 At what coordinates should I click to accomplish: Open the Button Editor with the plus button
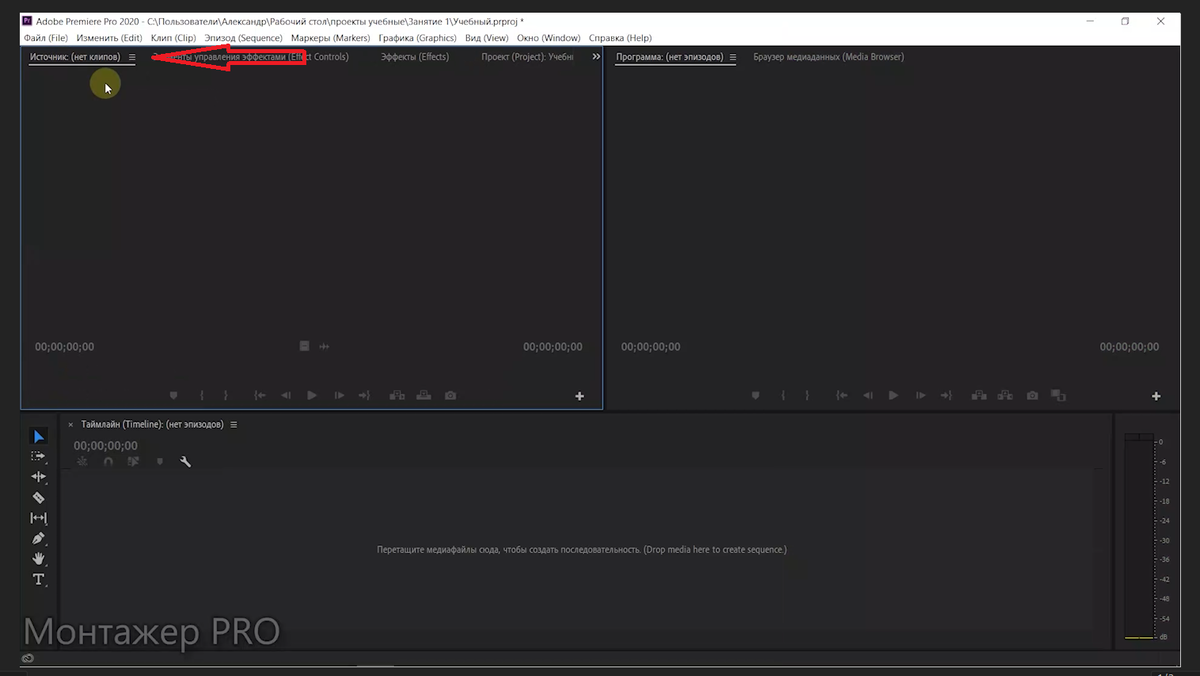[x=1155, y=395]
